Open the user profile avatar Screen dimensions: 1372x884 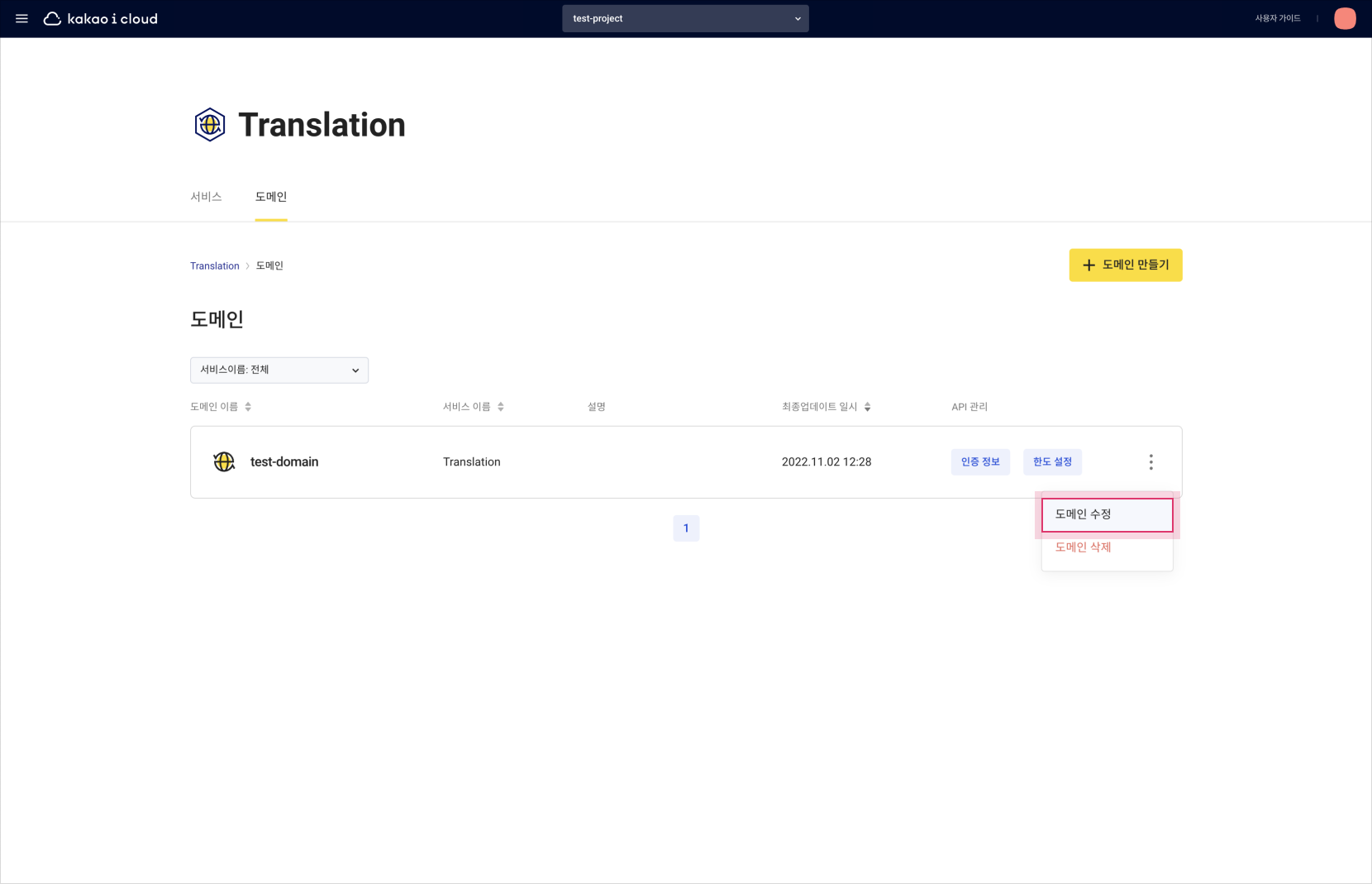pyautogui.click(x=1345, y=18)
